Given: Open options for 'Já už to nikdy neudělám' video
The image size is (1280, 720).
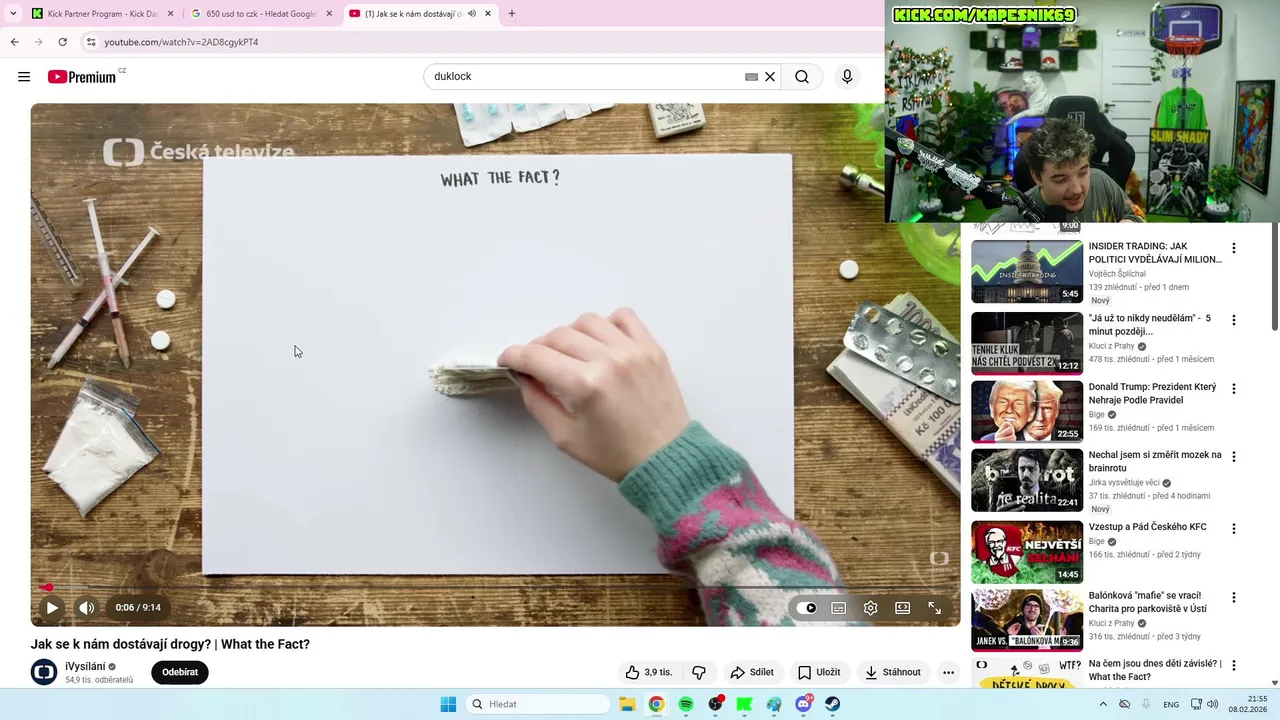Looking at the screenshot, I should click(1233, 320).
